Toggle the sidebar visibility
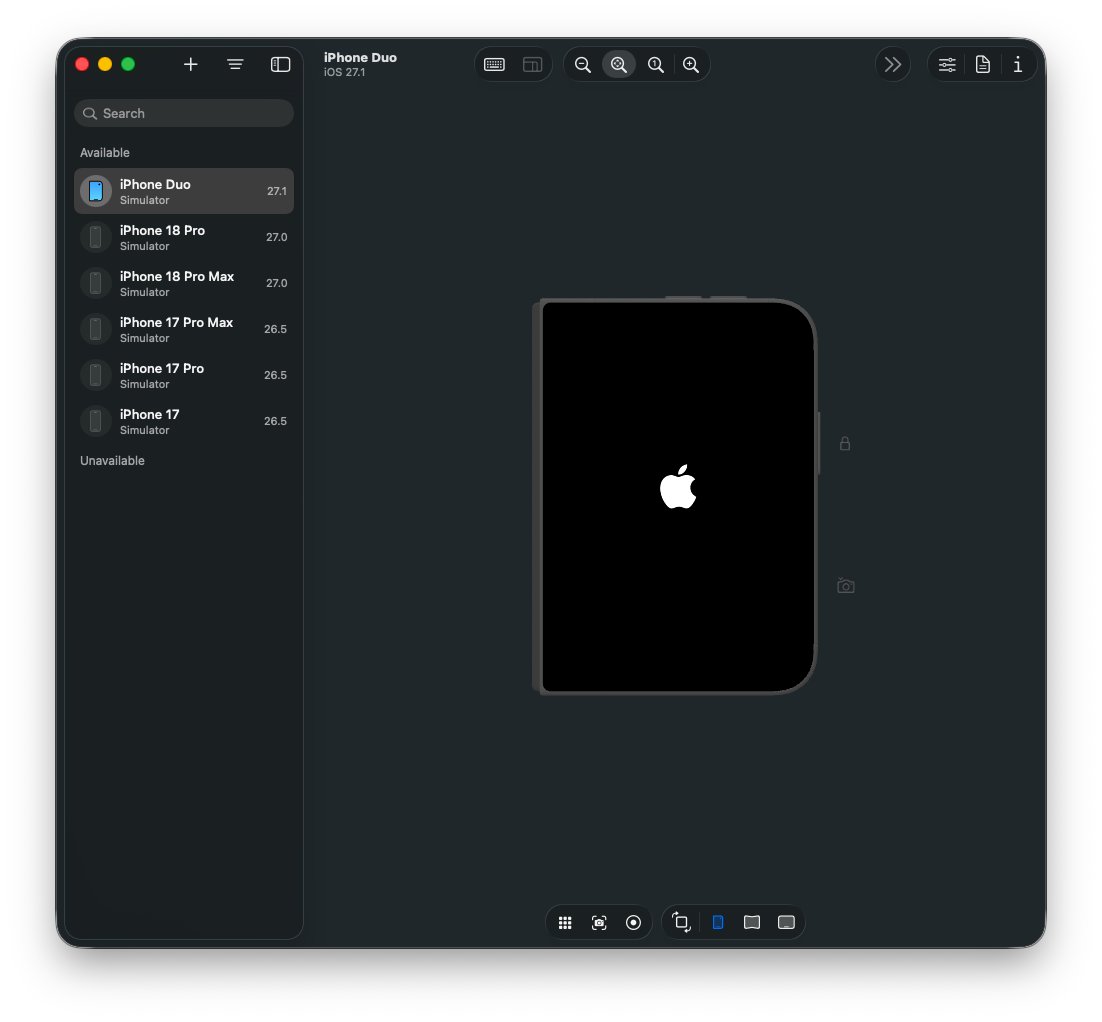This screenshot has height=1022, width=1102. (280, 65)
